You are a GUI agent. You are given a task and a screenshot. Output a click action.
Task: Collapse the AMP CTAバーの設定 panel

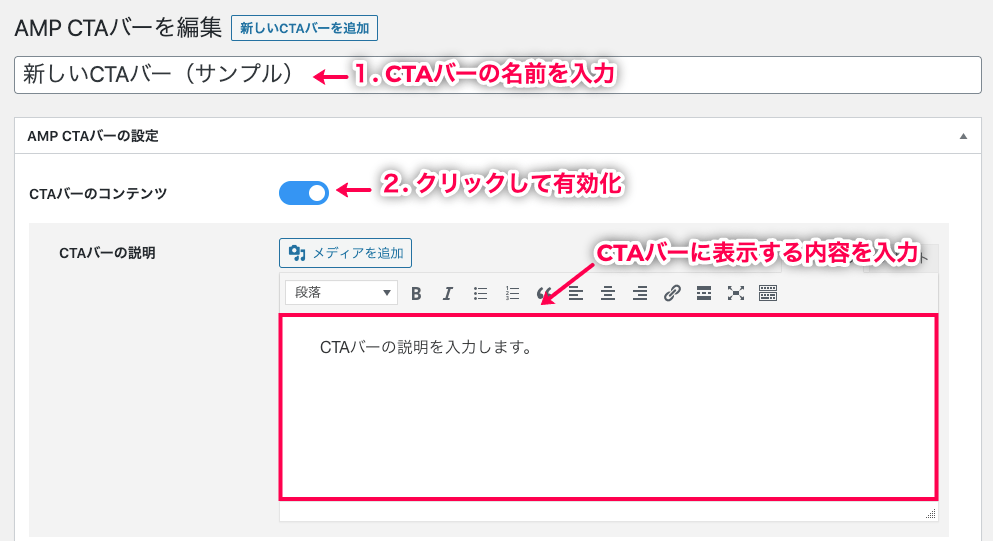tap(963, 136)
